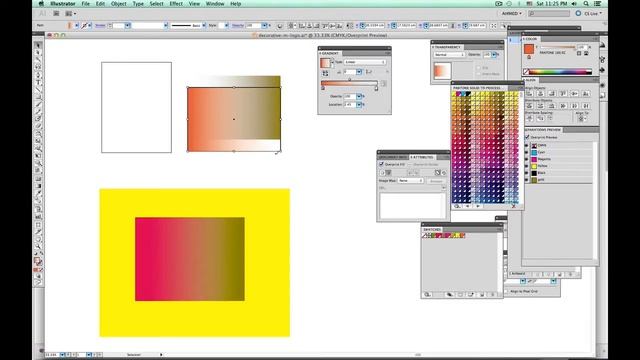Select the Direct Selection tool
Screen dimensions: 640x360
coord(38,52)
